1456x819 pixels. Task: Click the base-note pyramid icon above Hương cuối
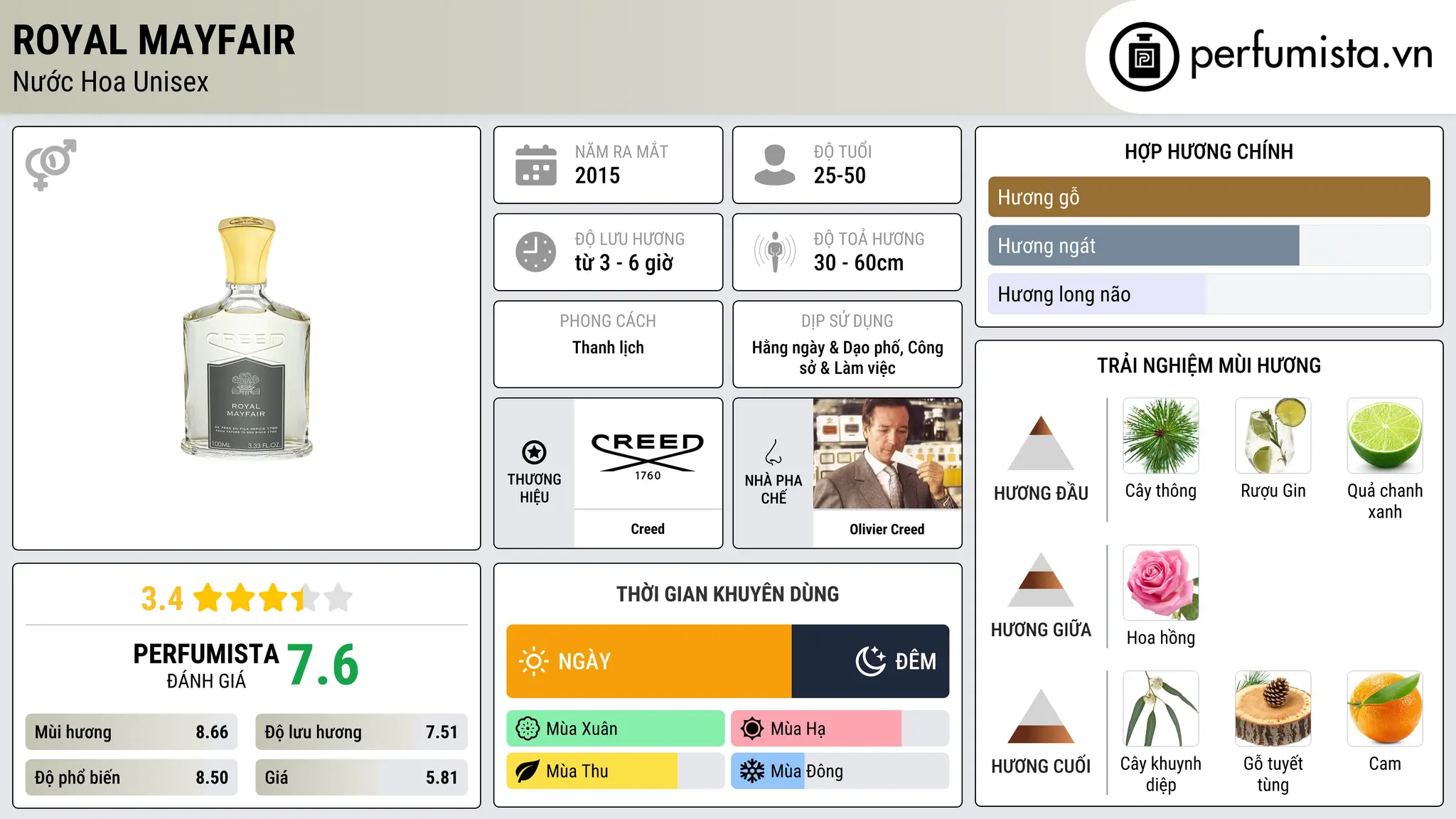pyautogui.click(x=1041, y=716)
